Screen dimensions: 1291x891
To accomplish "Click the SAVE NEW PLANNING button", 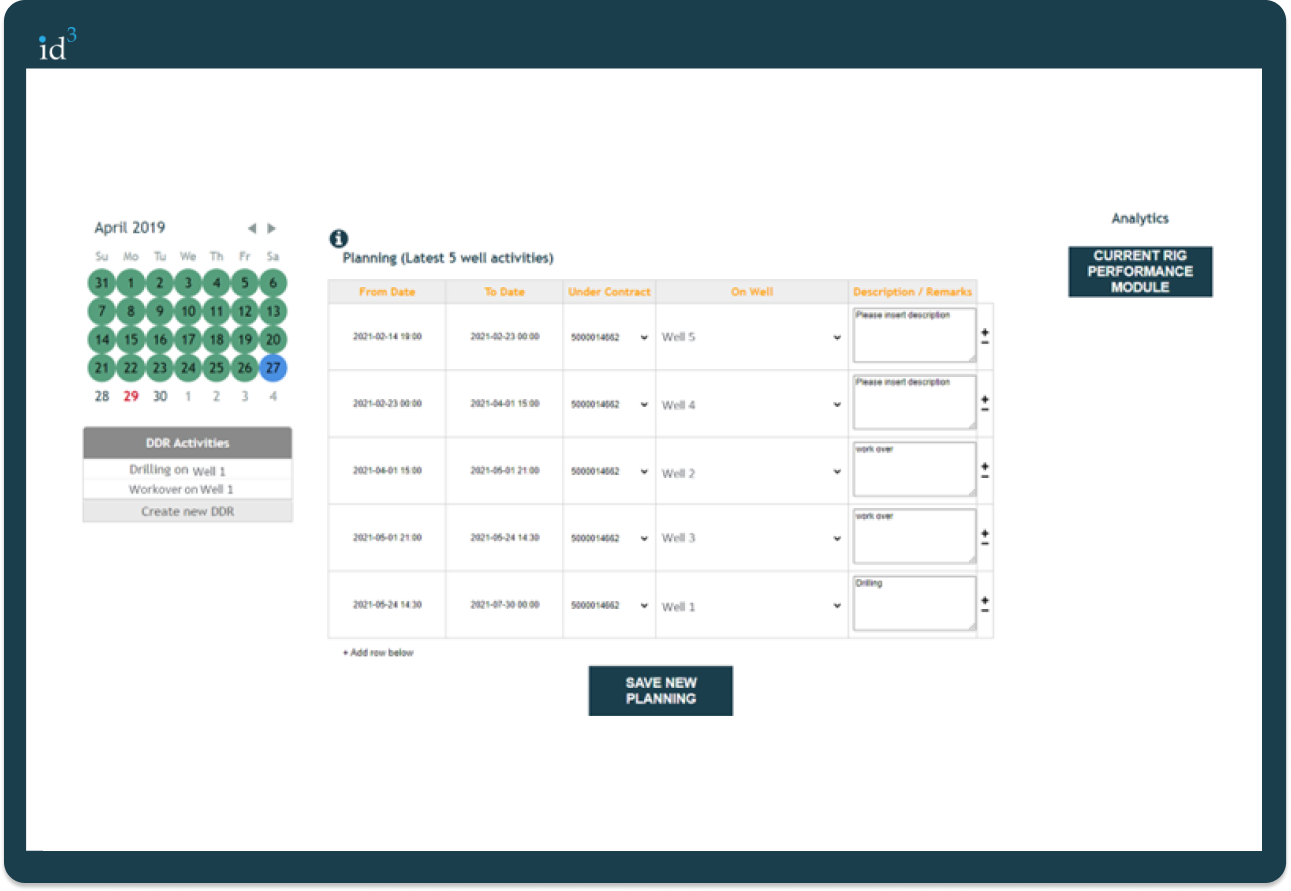I will click(x=661, y=691).
